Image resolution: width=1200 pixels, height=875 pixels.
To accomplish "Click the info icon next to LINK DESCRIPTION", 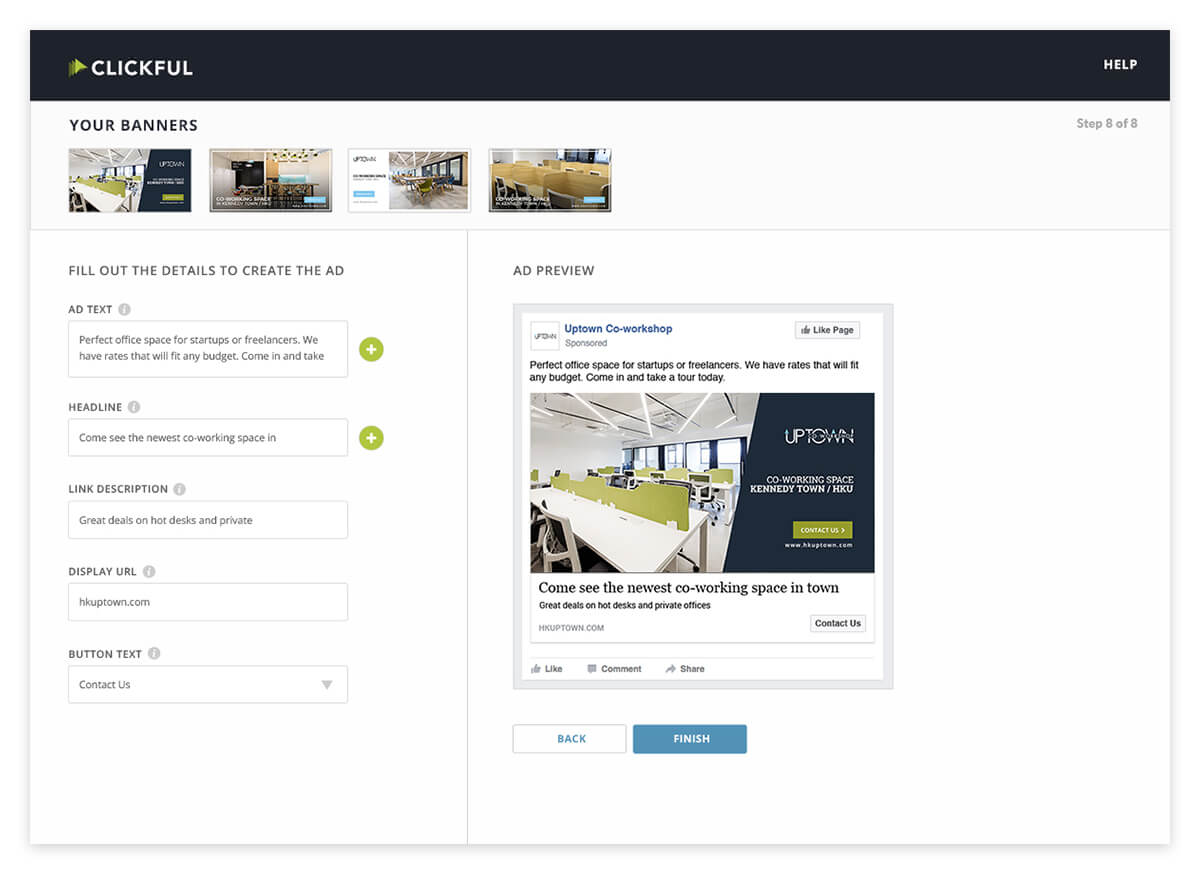I will point(179,490).
